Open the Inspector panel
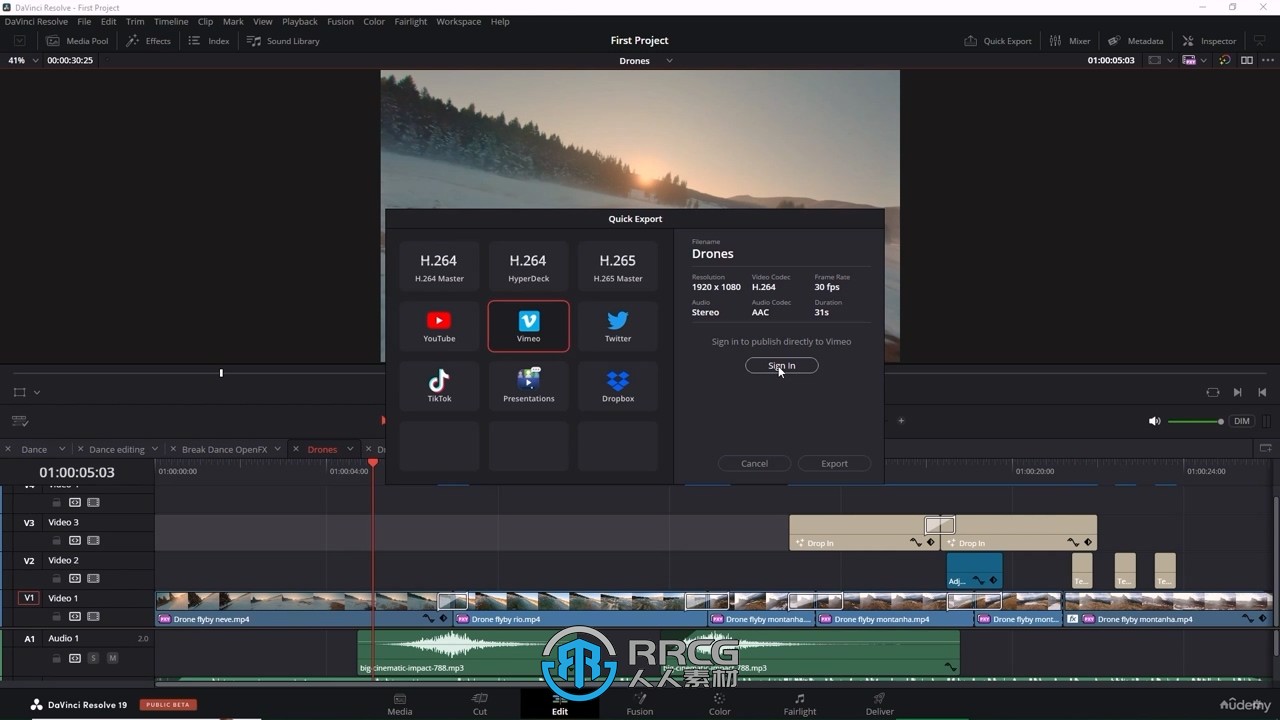The width and height of the screenshot is (1280, 720). [1209, 41]
